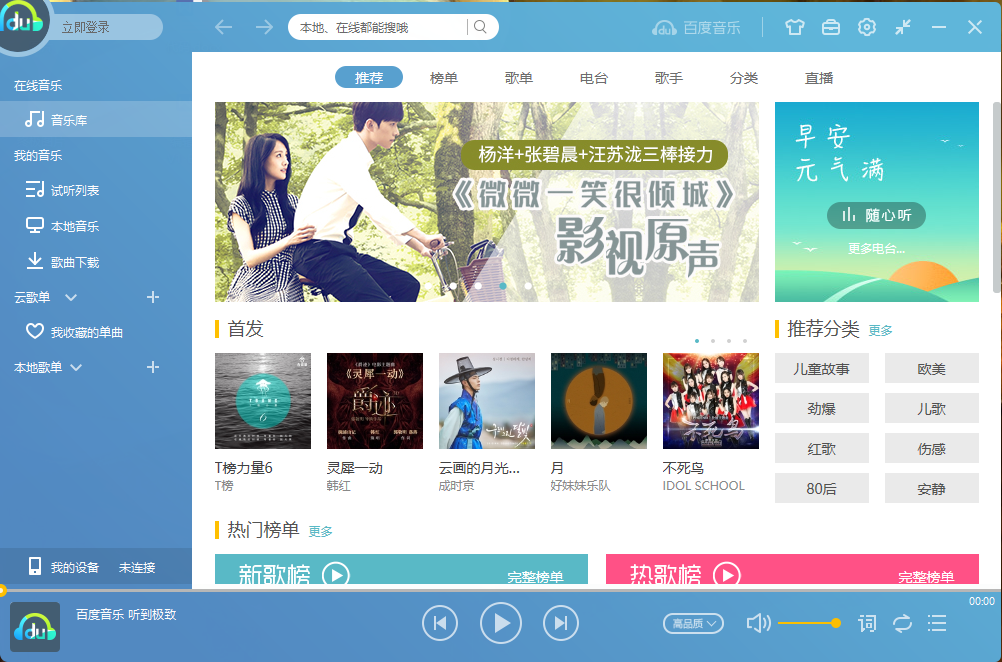Switch to mini mode with shrink arrows icon
The width and height of the screenshot is (1002, 662).
(x=902, y=27)
